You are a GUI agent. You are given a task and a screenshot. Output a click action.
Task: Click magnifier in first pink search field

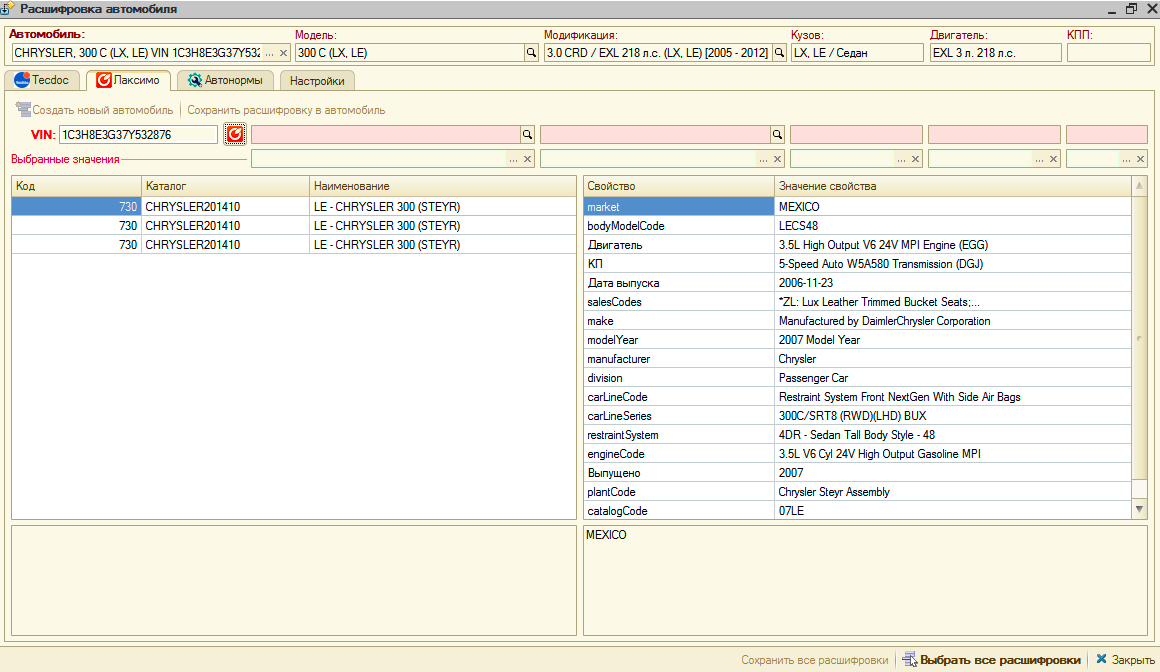coord(527,135)
